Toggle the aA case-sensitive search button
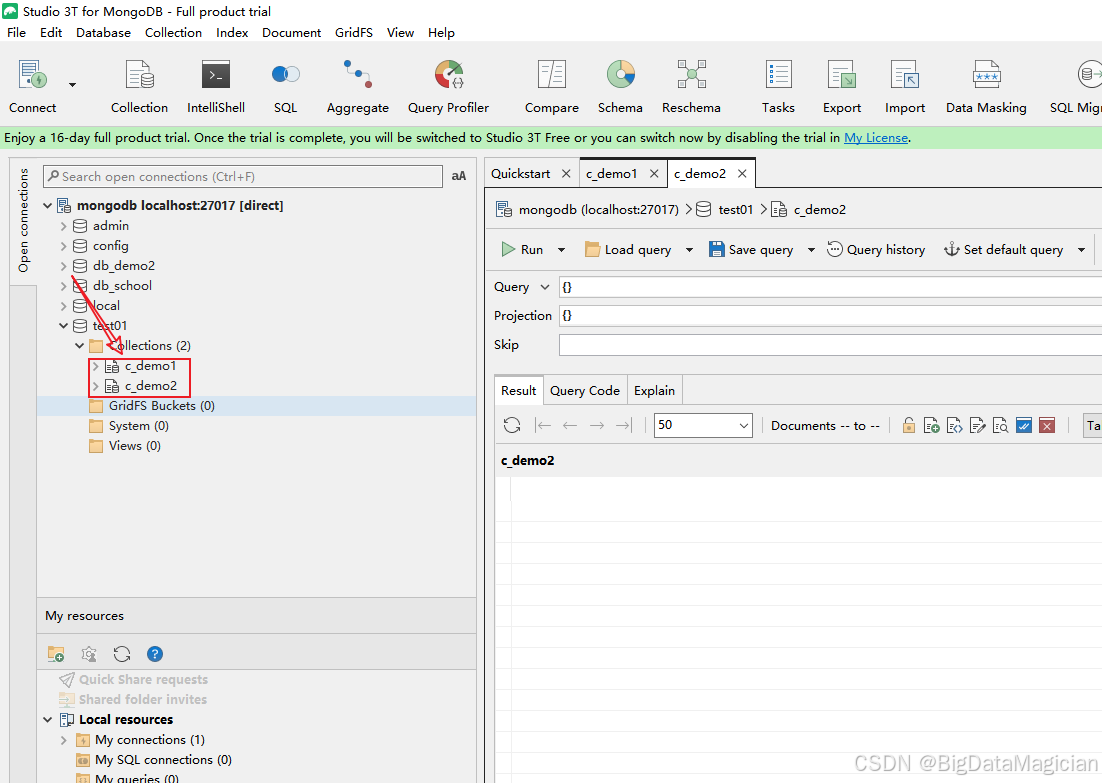Screen dimensions: 1102x783 tap(459, 176)
